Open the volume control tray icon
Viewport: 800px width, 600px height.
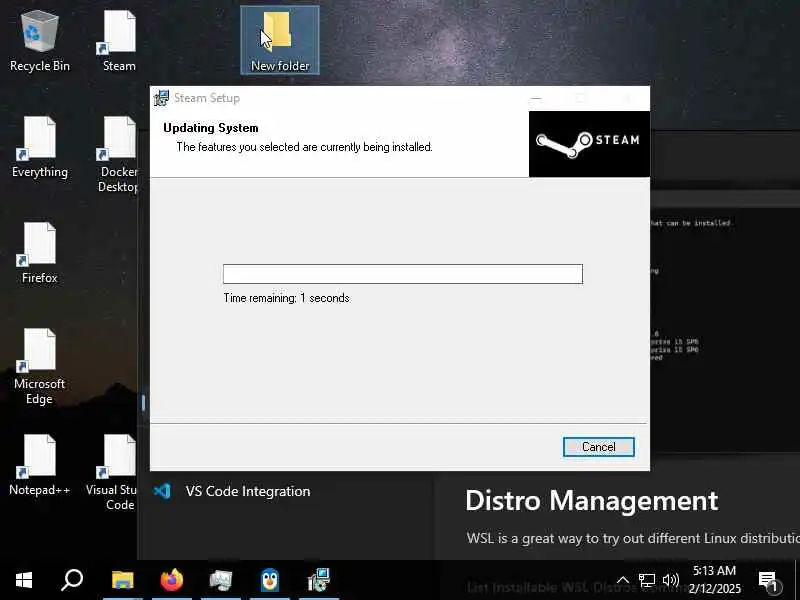click(x=670, y=580)
